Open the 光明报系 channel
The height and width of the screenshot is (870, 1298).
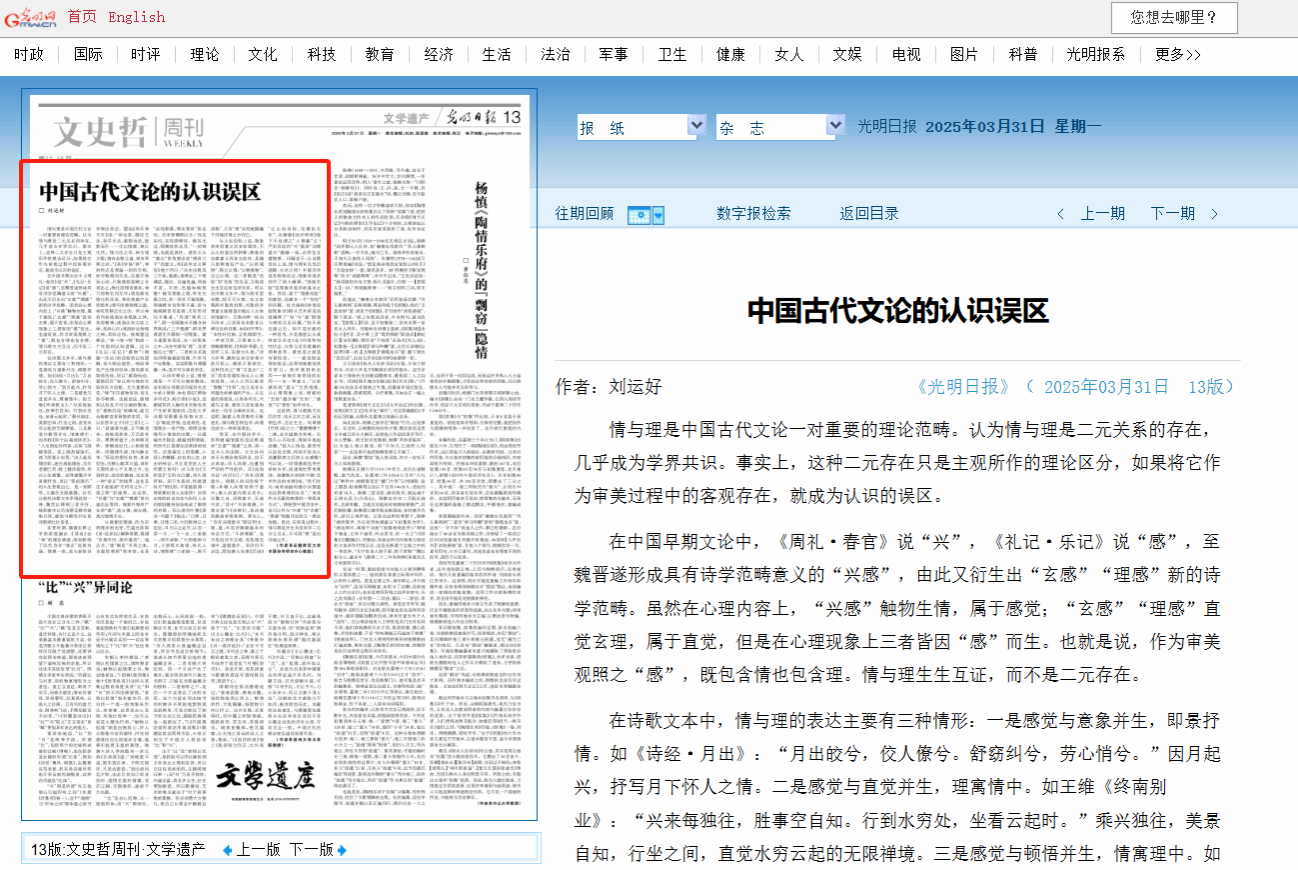[x=1096, y=54]
